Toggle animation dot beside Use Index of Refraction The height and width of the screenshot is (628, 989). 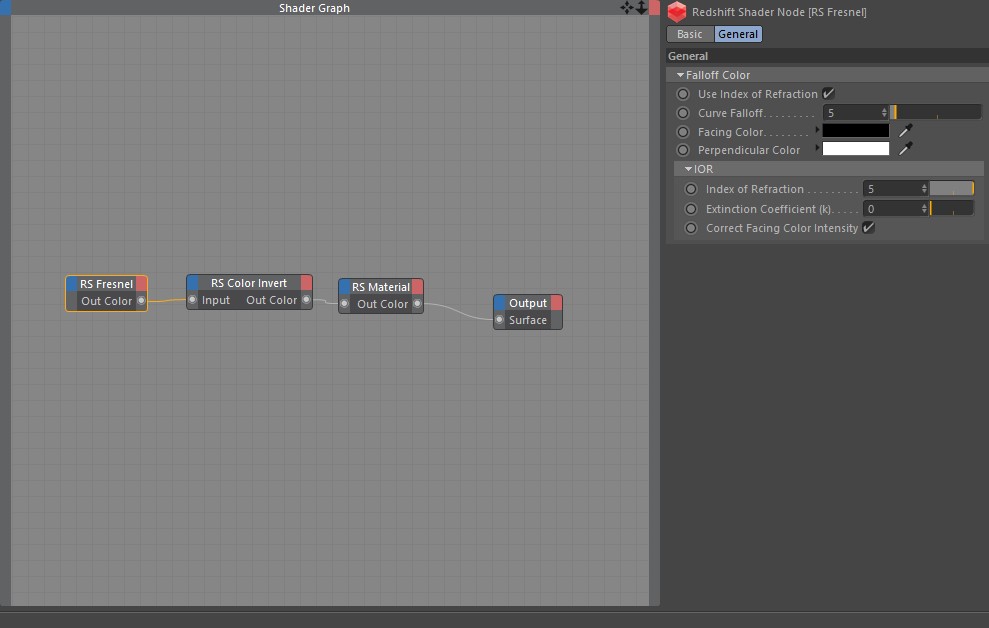(x=683, y=94)
